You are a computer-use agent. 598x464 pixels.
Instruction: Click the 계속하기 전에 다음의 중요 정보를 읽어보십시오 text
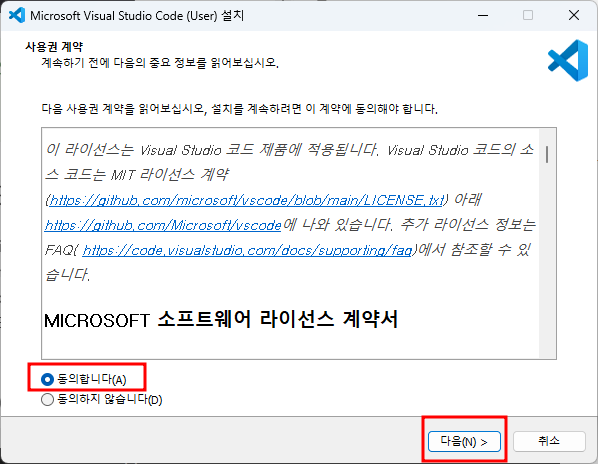160,63
